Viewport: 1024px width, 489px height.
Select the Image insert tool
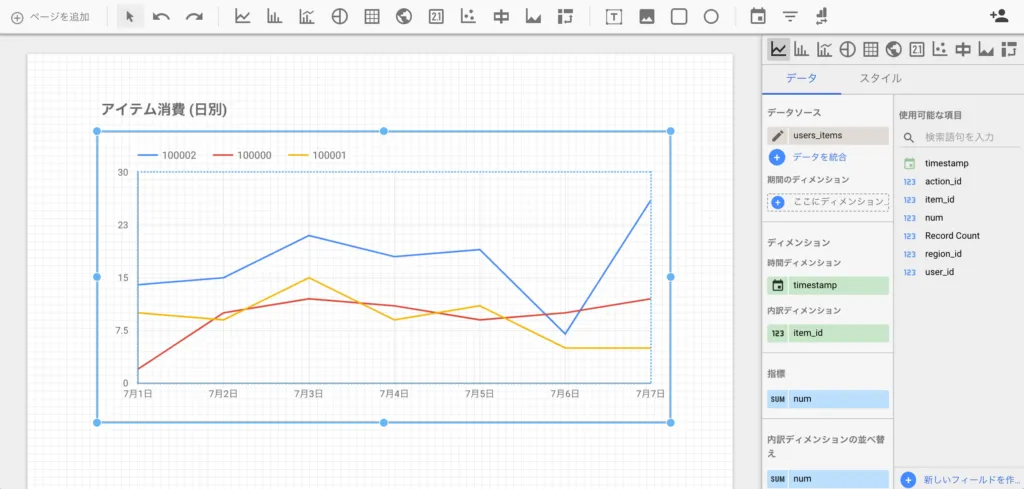click(647, 17)
